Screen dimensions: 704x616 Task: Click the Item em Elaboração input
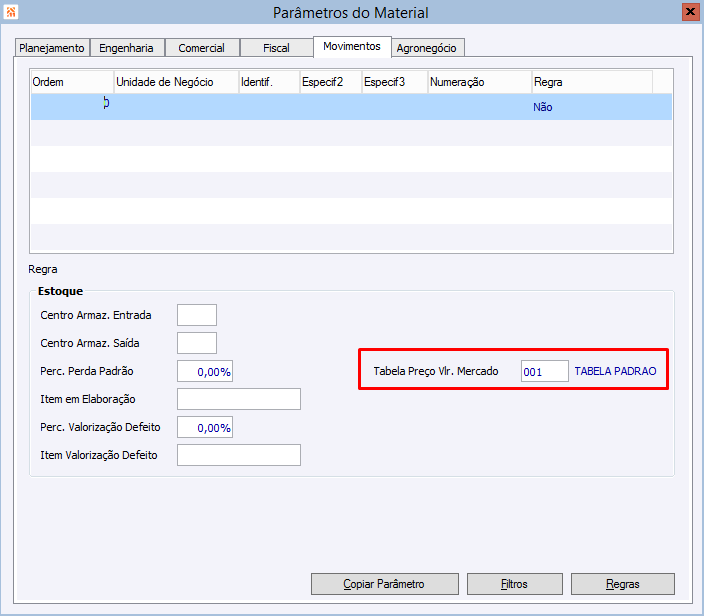tap(239, 399)
